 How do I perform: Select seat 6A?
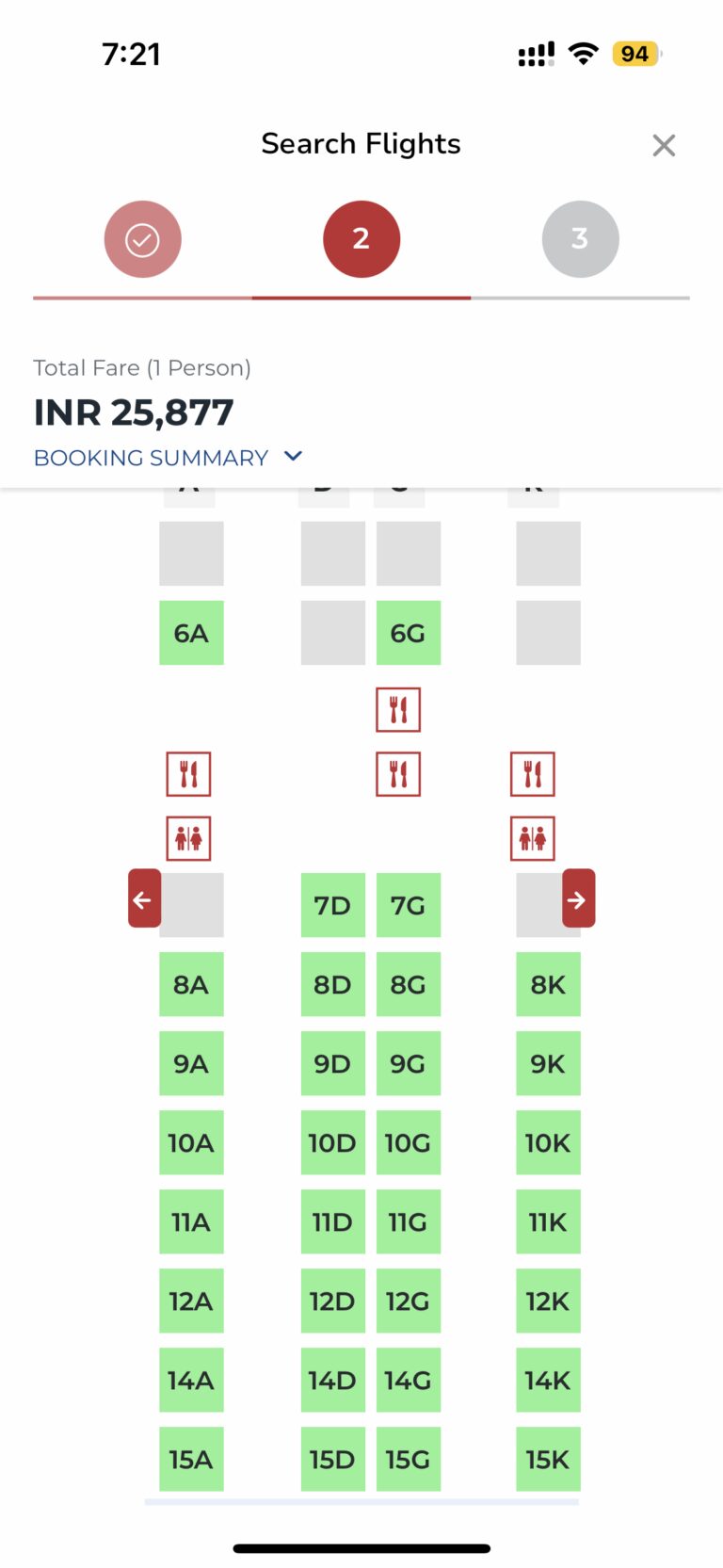(x=191, y=633)
